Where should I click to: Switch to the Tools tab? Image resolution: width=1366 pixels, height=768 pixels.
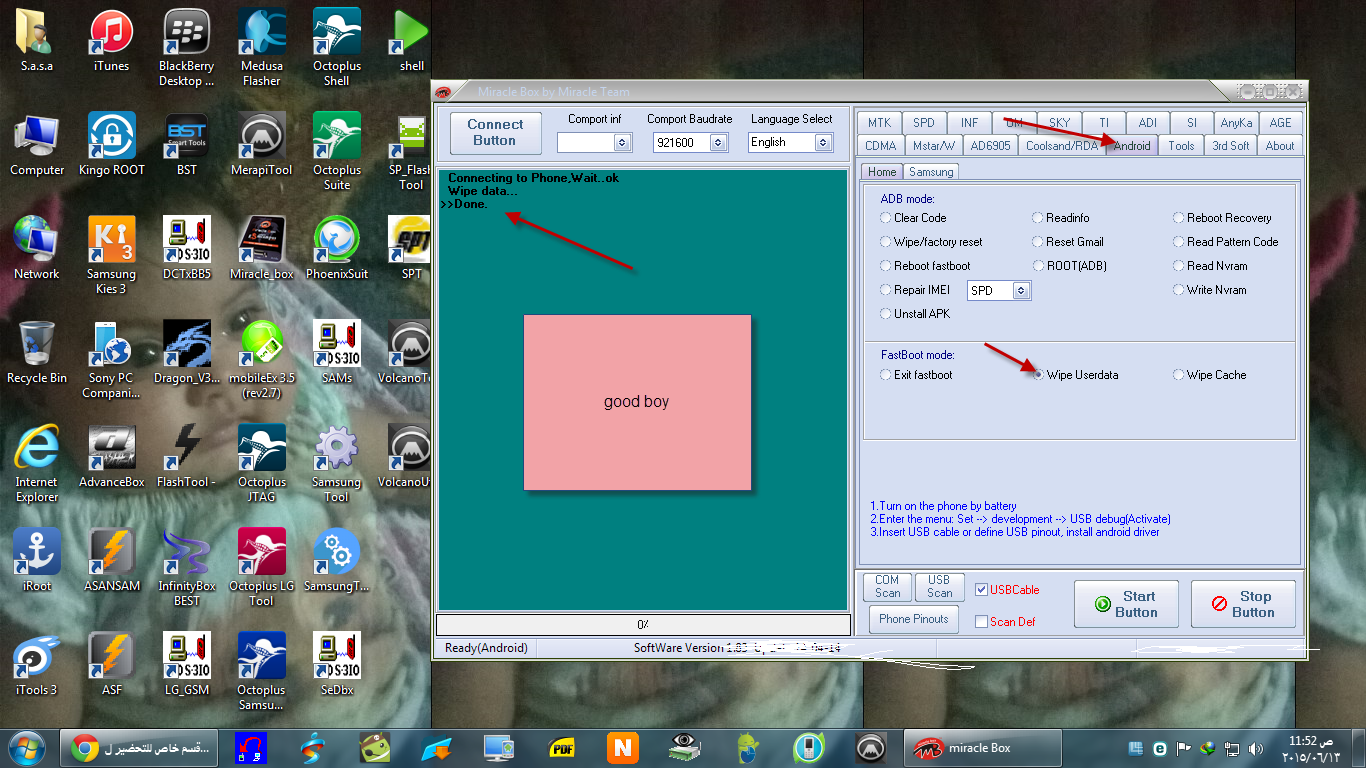click(x=1181, y=146)
